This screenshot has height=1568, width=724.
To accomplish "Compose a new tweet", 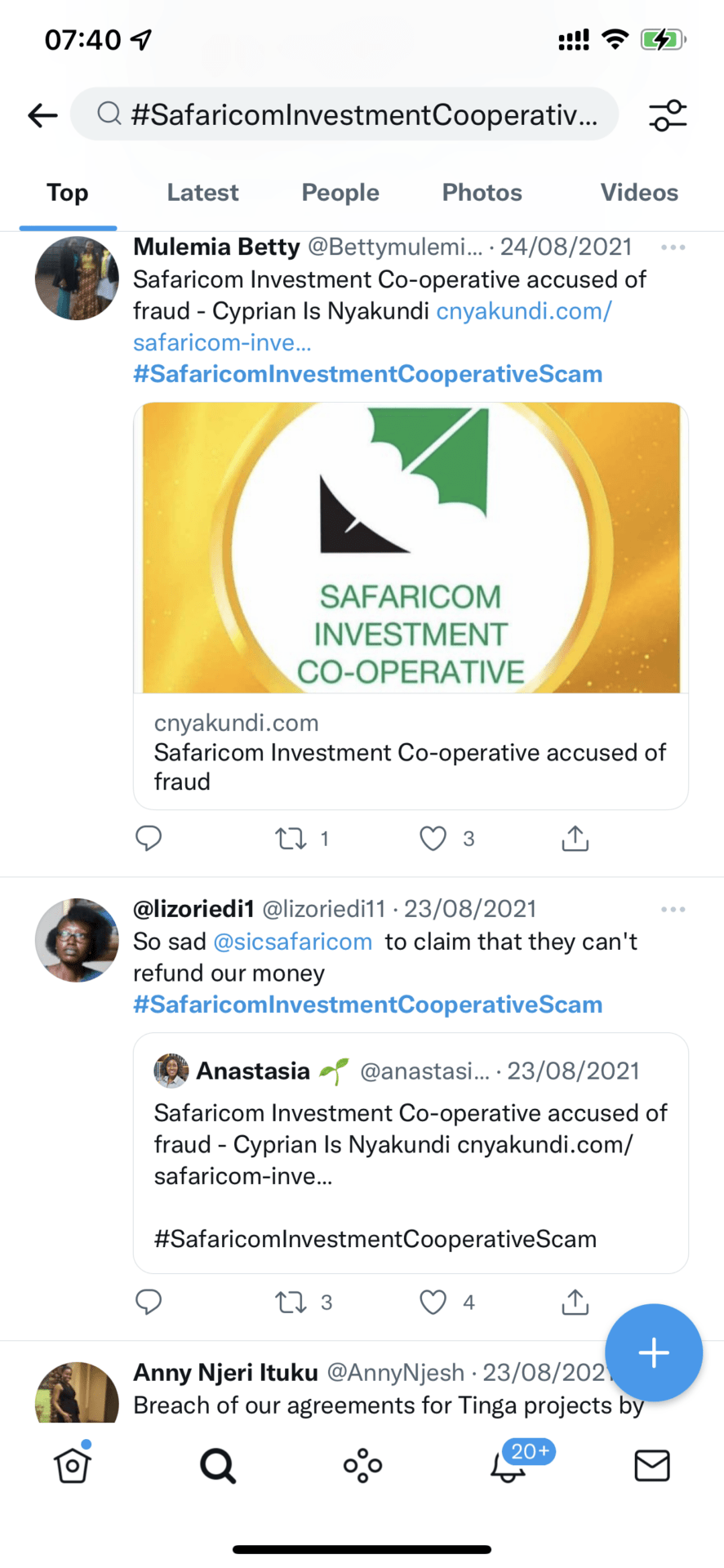I will [653, 1353].
